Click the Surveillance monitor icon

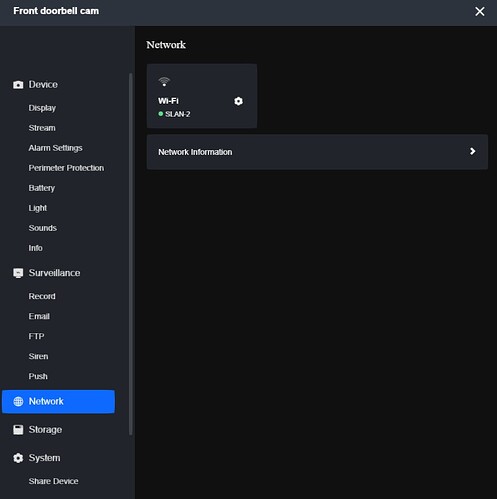[18, 273]
